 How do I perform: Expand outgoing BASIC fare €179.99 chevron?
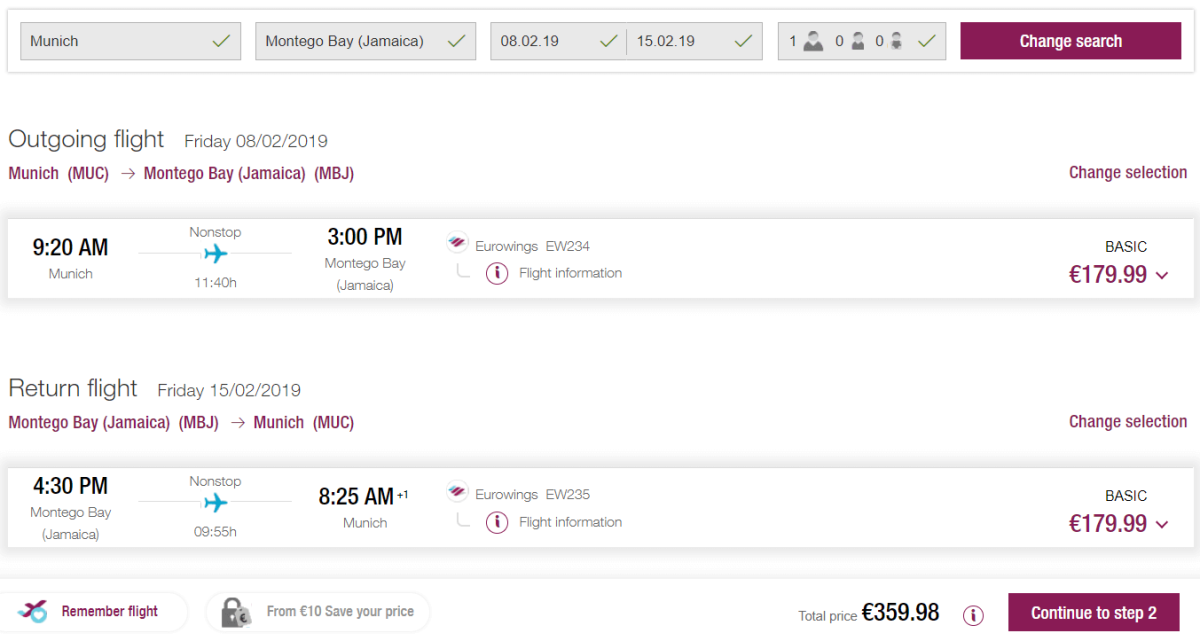[1161, 276]
